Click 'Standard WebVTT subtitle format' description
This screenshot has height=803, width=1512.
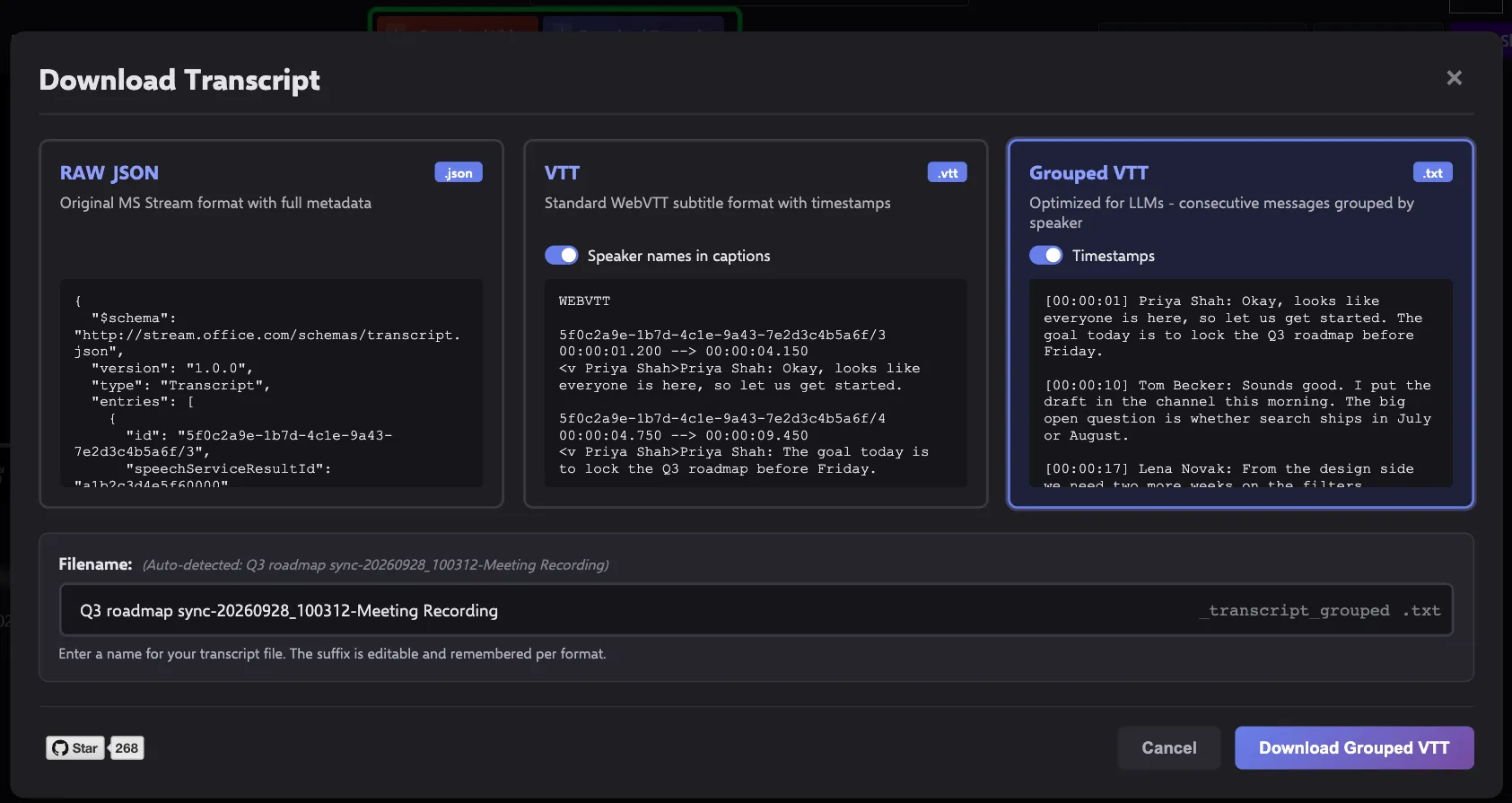(x=717, y=204)
